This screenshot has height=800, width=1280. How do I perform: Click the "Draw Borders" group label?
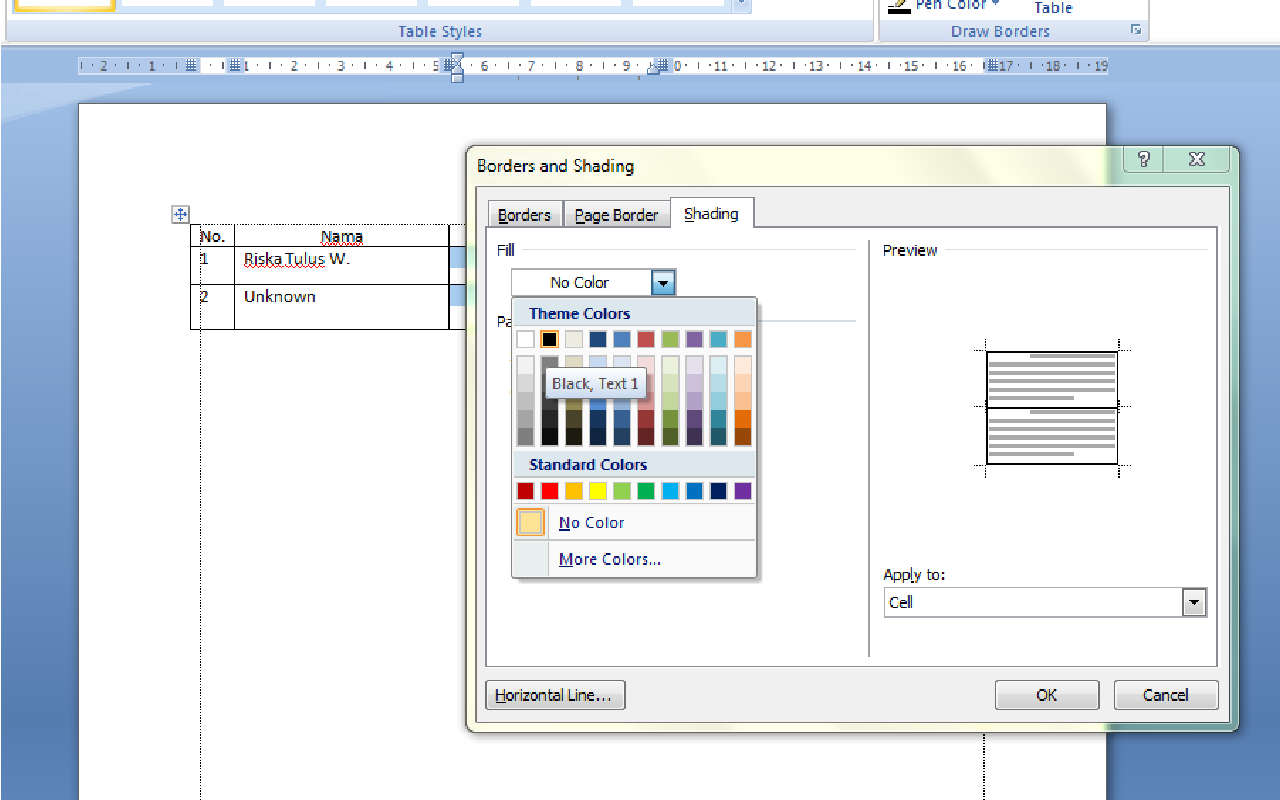tap(1000, 32)
